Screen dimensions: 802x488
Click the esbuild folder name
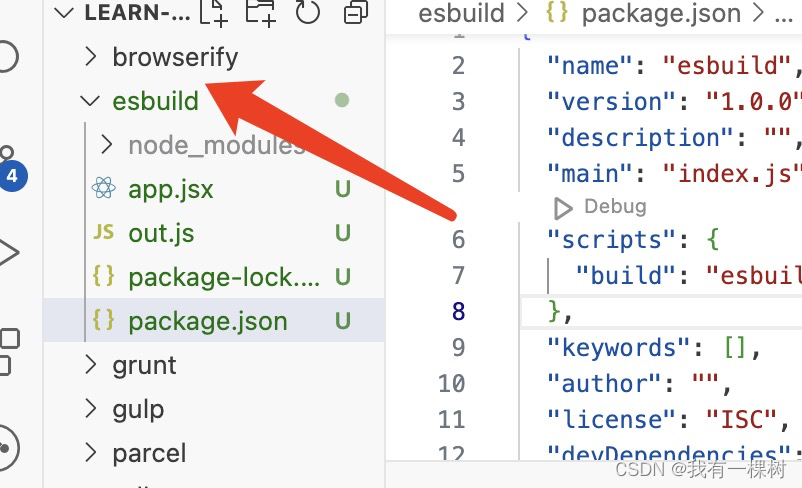[x=155, y=101]
